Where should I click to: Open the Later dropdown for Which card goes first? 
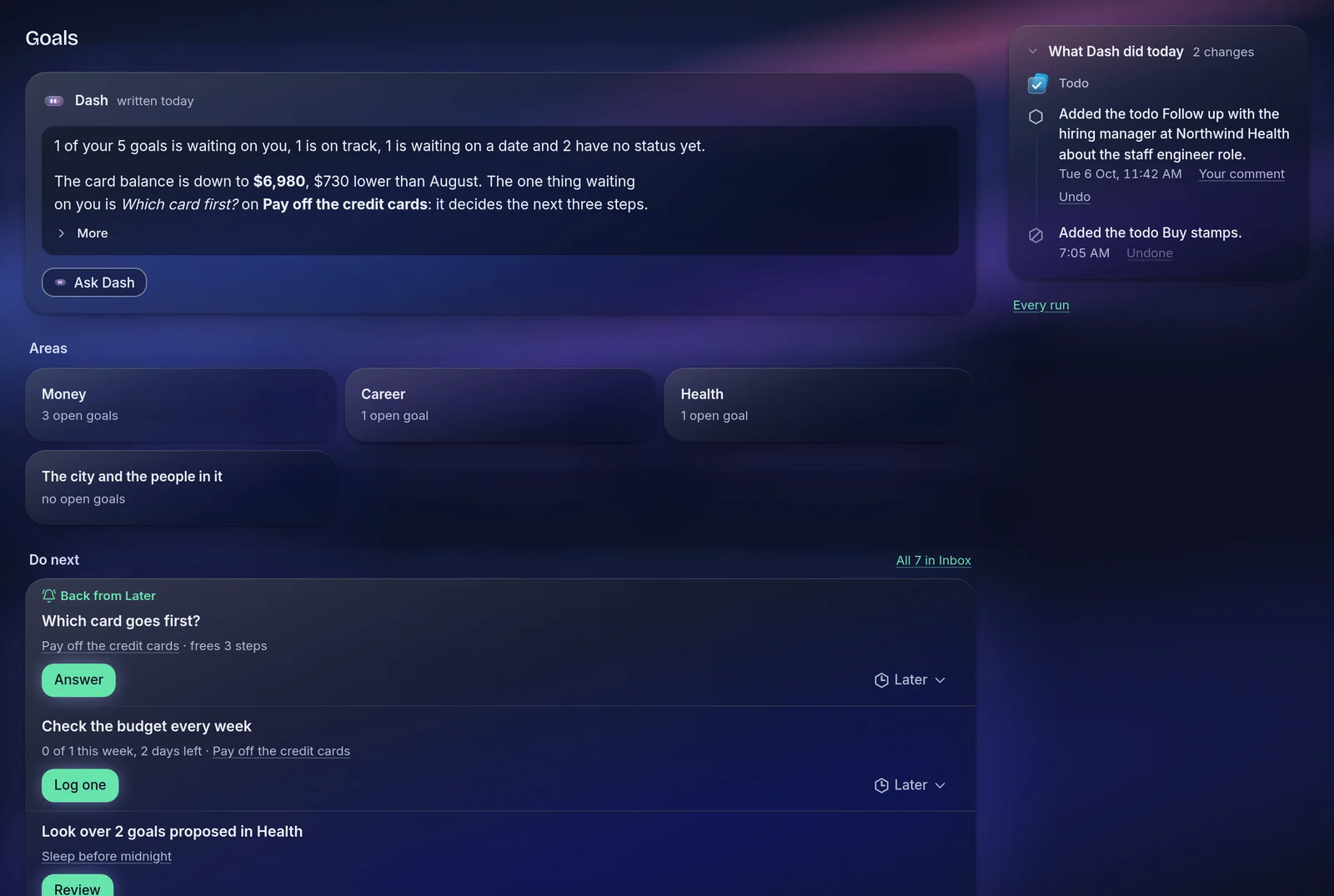click(x=910, y=680)
